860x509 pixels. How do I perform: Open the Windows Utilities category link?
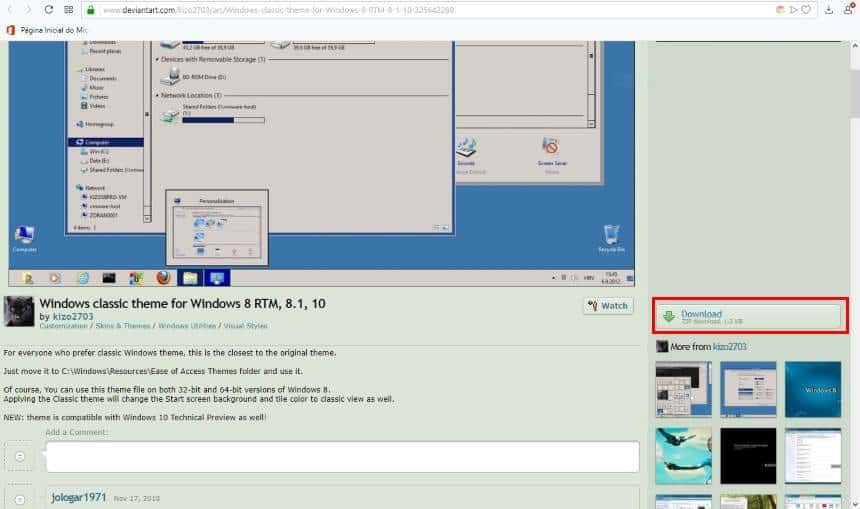pyautogui.click(x=187, y=326)
